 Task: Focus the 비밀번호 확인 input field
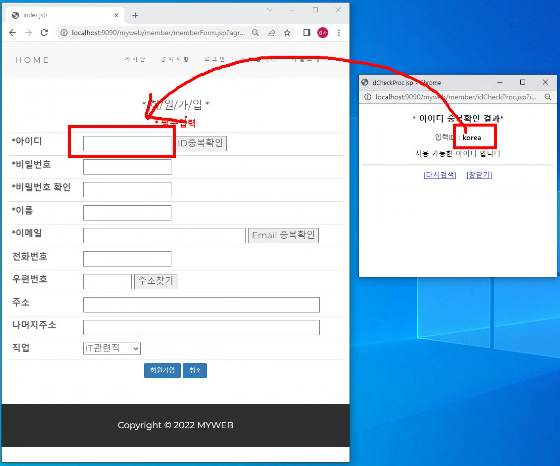(127, 190)
